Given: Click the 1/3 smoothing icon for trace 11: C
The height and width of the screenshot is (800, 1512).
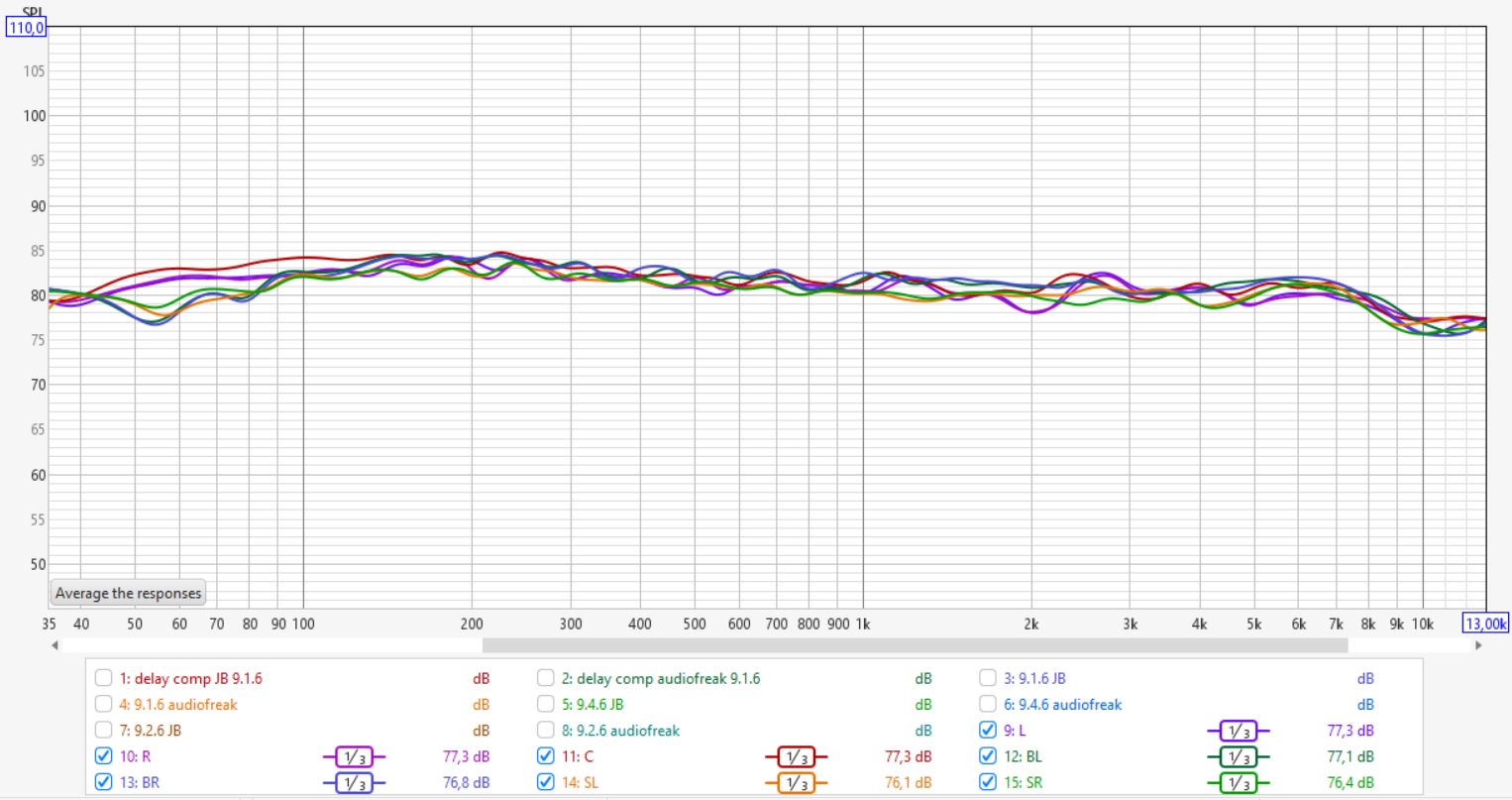Looking at the screenshot, I should point(796,756).
